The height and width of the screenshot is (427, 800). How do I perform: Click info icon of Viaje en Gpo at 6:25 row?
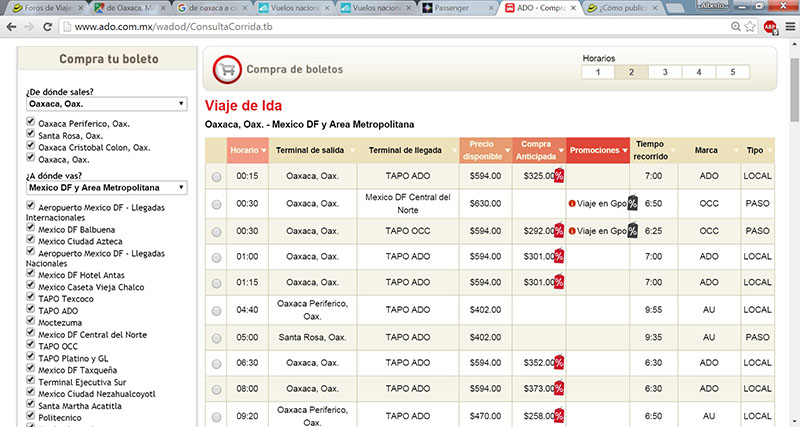click(x=572, y=231)
